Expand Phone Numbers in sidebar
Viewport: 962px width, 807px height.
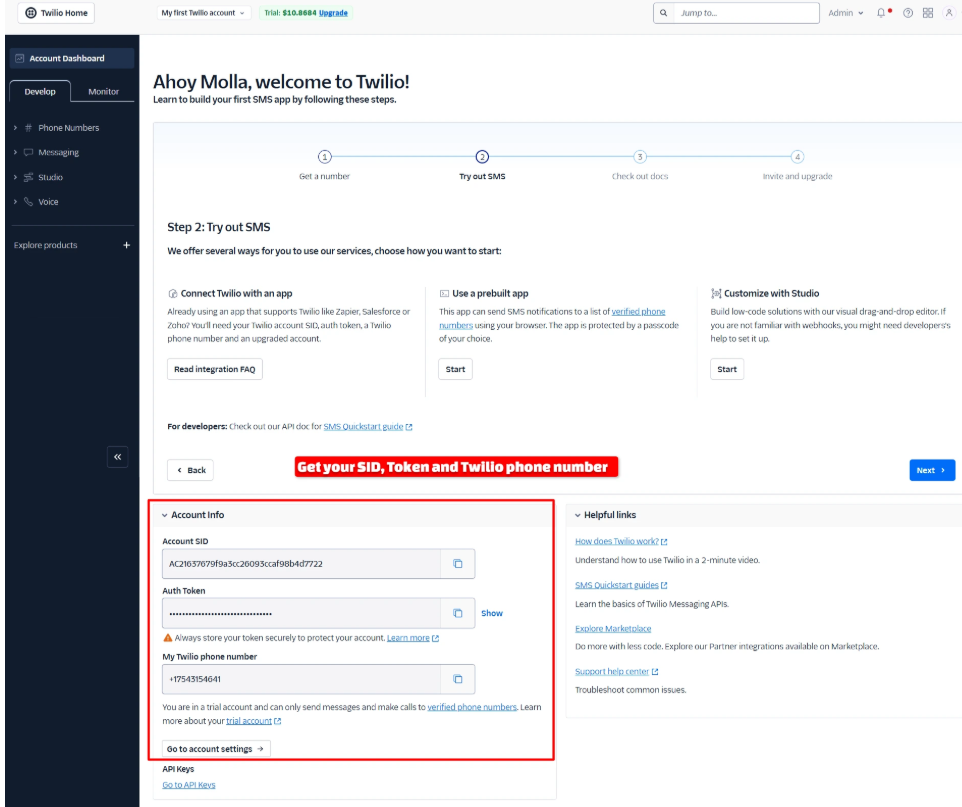(x=15, y=128)
